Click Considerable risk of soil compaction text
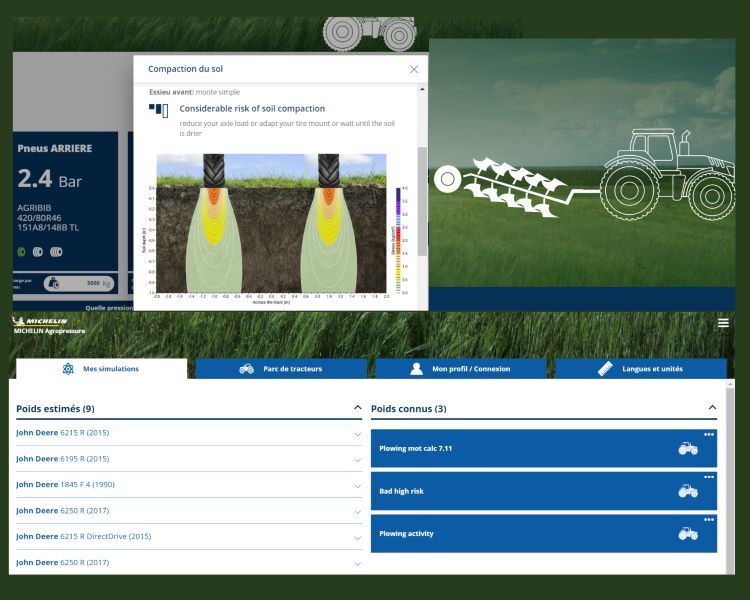 point(252,109)
